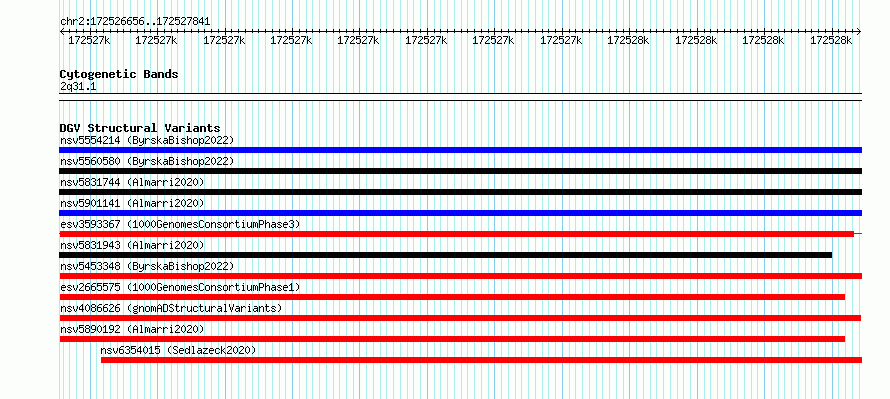Screen dimensions: 890x399
Task: Click the black bar under nsv5560580
Action: 460,171
